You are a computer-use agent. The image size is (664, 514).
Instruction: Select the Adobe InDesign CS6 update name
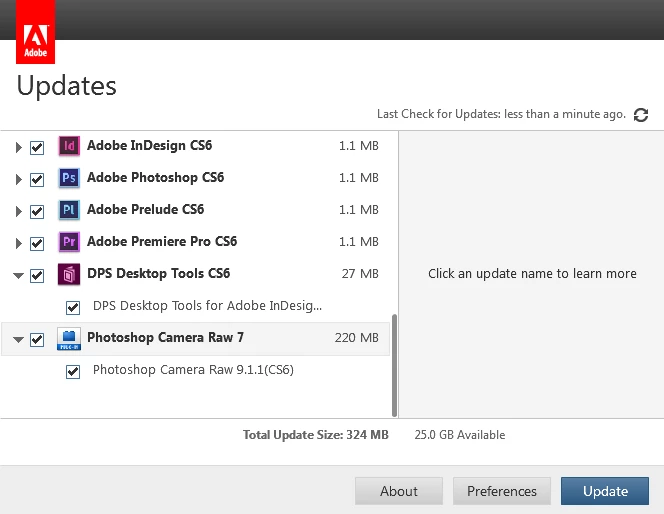coord(149,146)
